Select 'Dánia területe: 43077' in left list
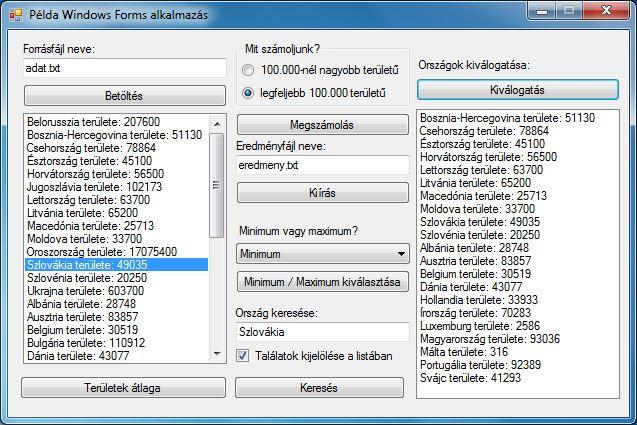The image size is (637, 425). (117, 356)
